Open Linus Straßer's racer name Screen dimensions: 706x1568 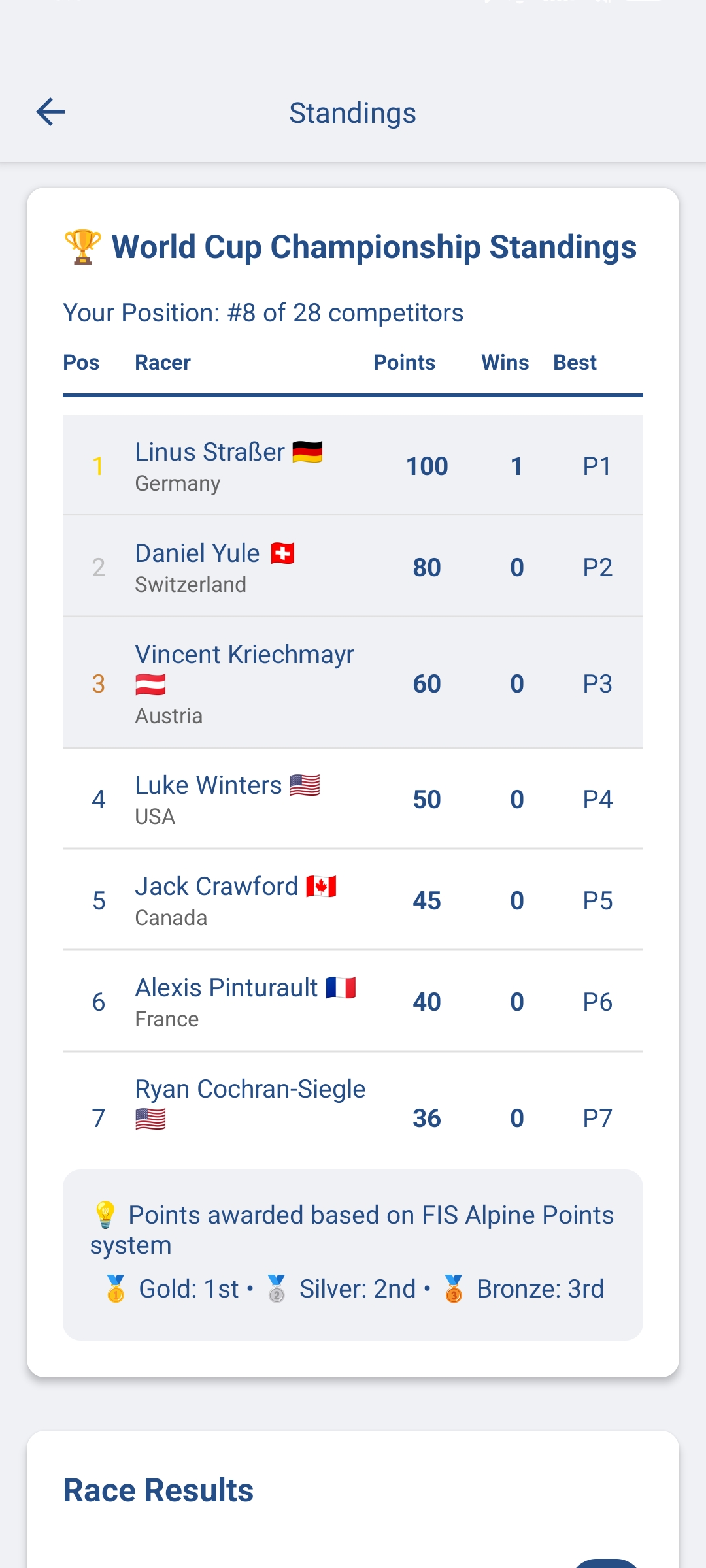click(x=210, y=452)
